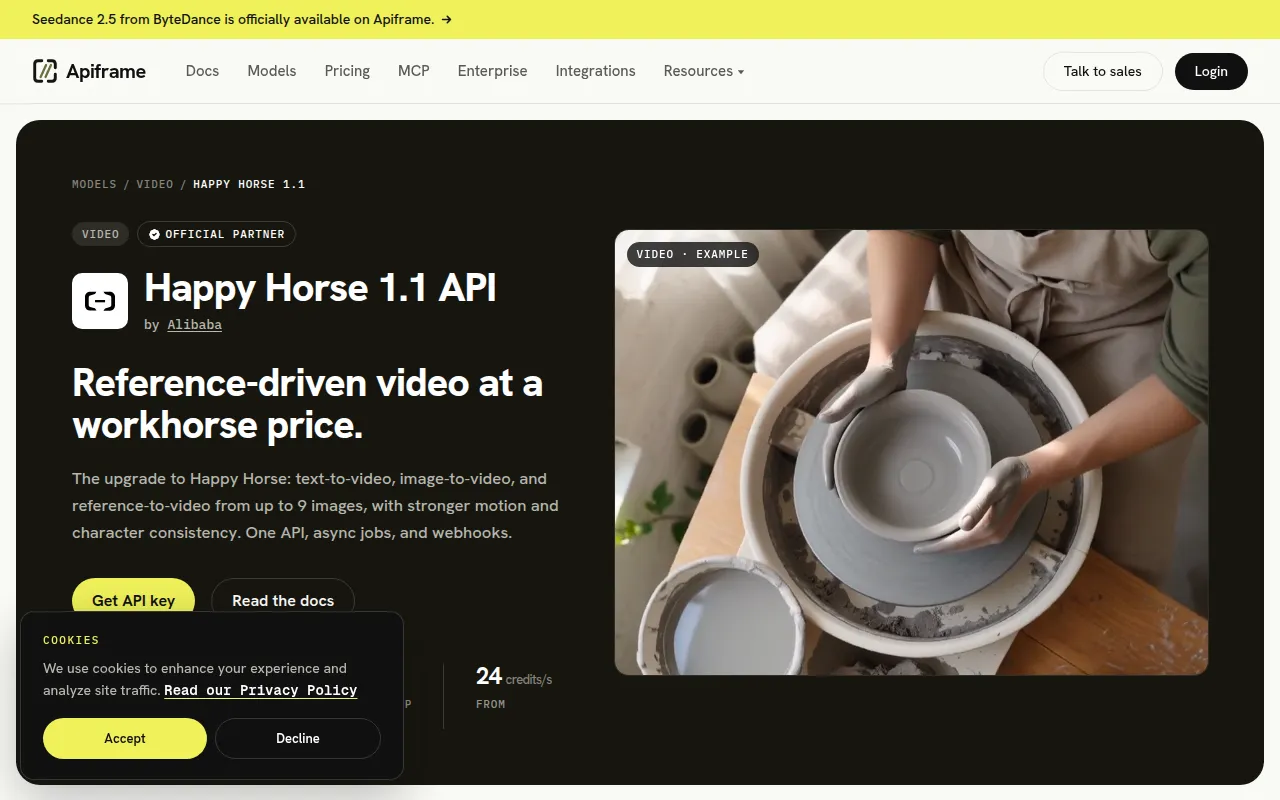Click the Reference-driven video headline

coord(307,404)
